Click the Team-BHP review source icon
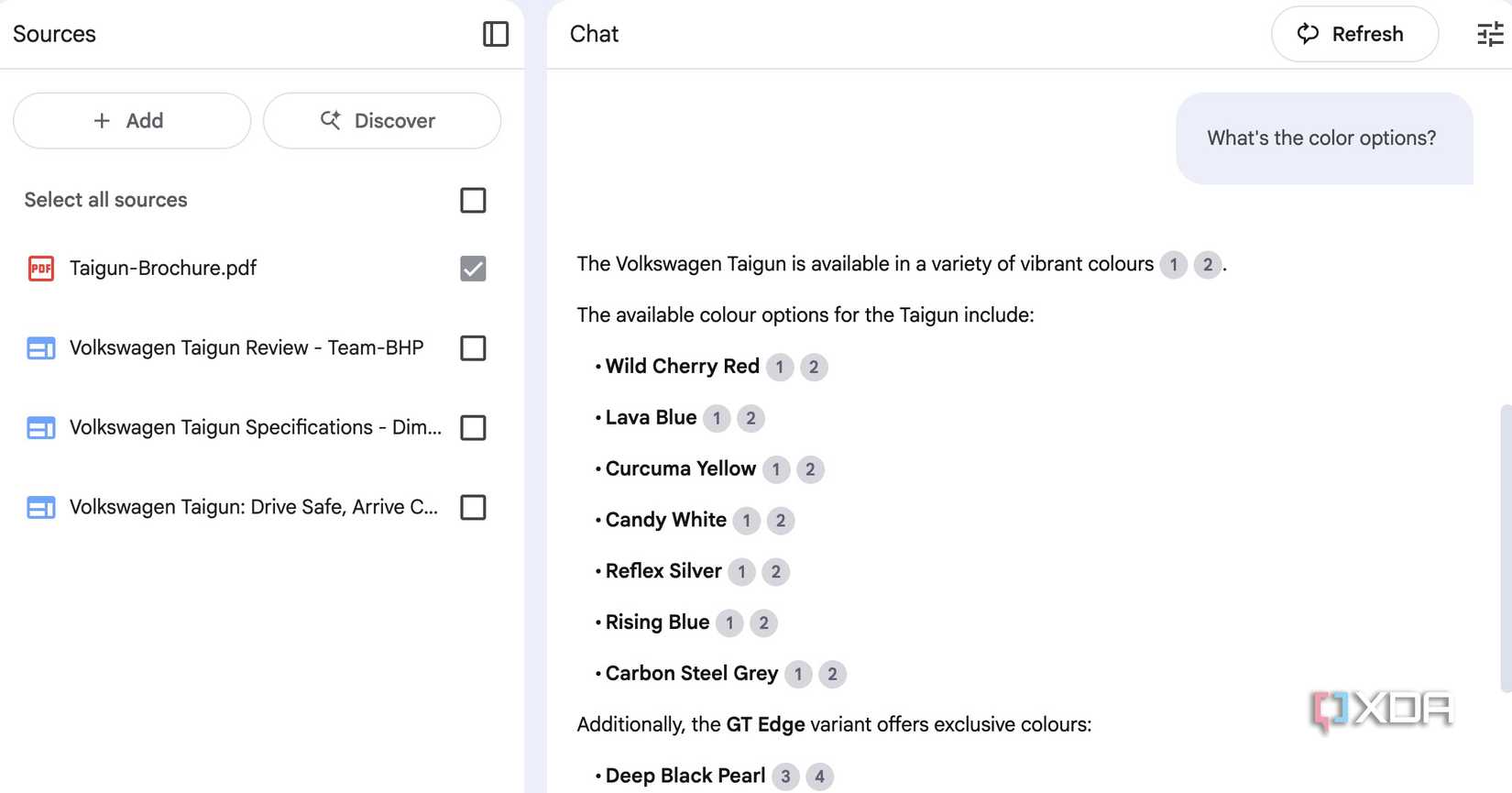This screenshot has height=793, width=1512. click(41, 348)
